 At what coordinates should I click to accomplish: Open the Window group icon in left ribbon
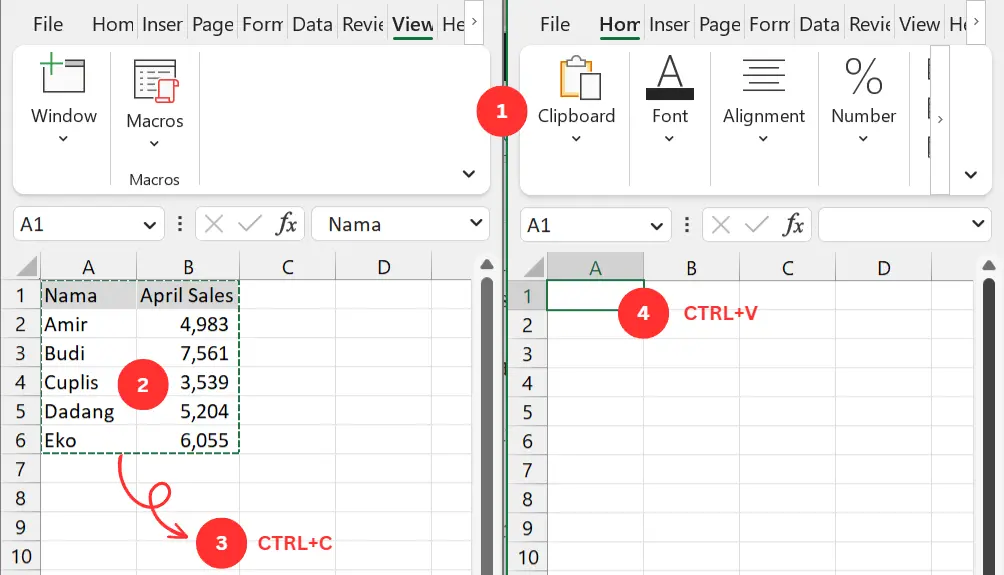coord(63,80)
